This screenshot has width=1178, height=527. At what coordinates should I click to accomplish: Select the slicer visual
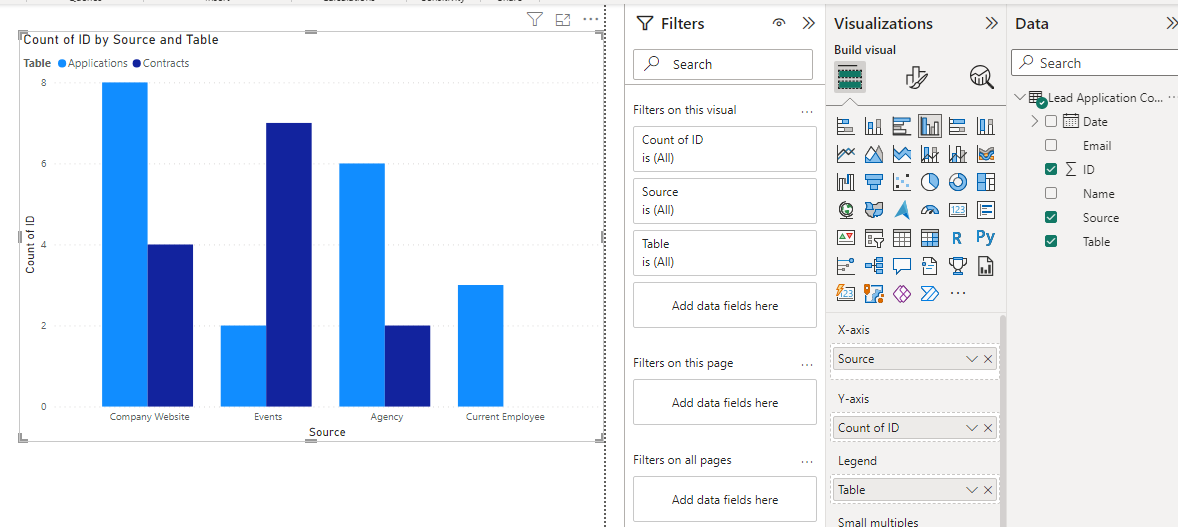pos(874,238)
